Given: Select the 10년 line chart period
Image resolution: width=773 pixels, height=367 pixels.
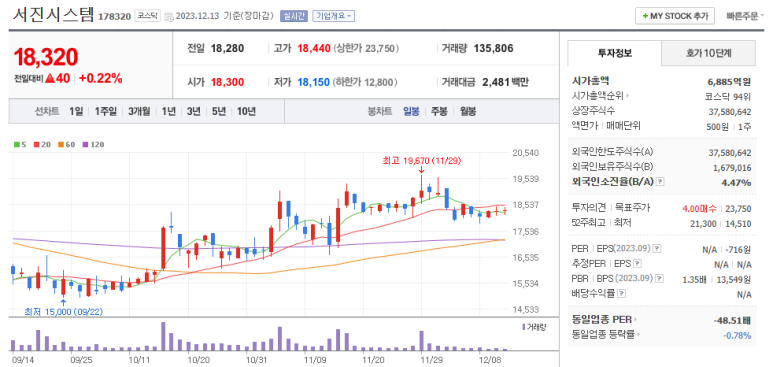Looking at the screenshot, I should click(246, 111).
